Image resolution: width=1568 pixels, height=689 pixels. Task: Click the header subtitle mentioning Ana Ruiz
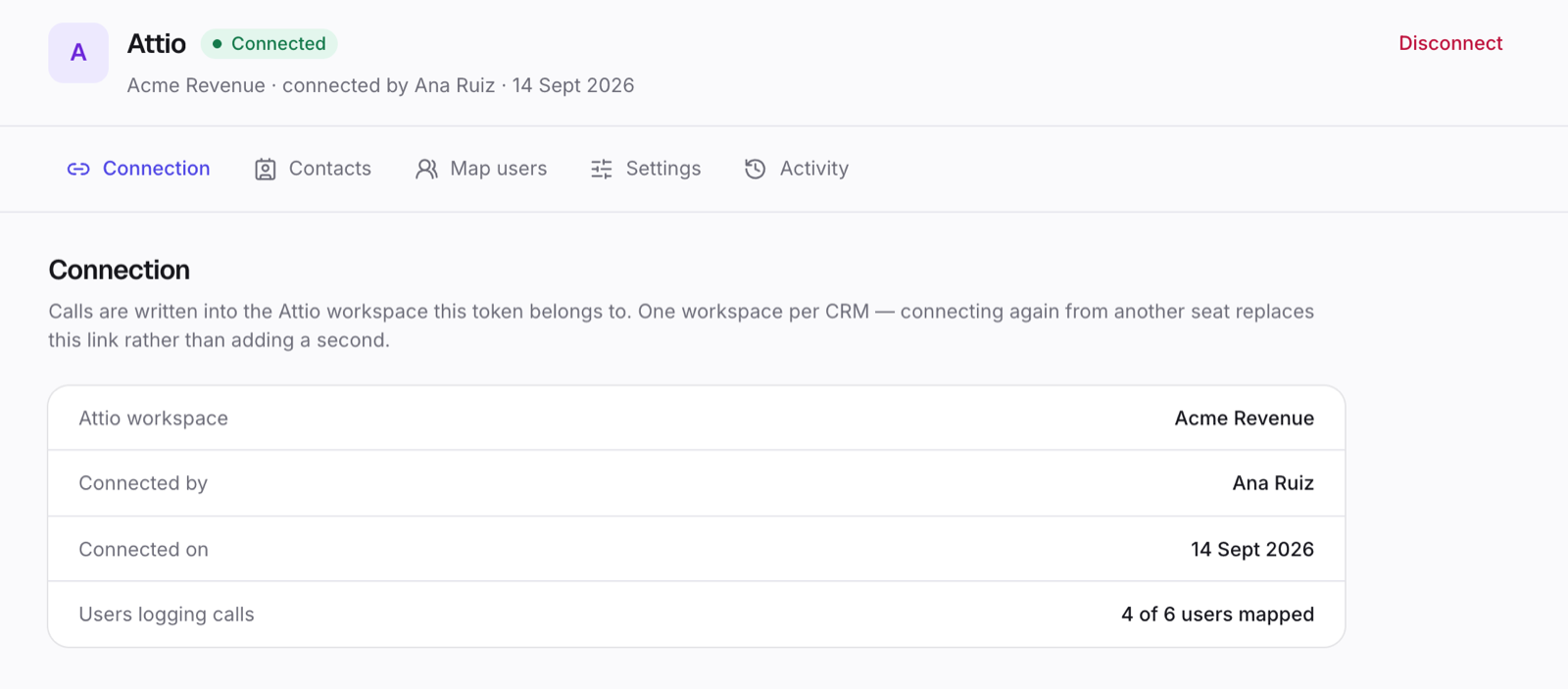pyautogui.click(x=380, y=85)
